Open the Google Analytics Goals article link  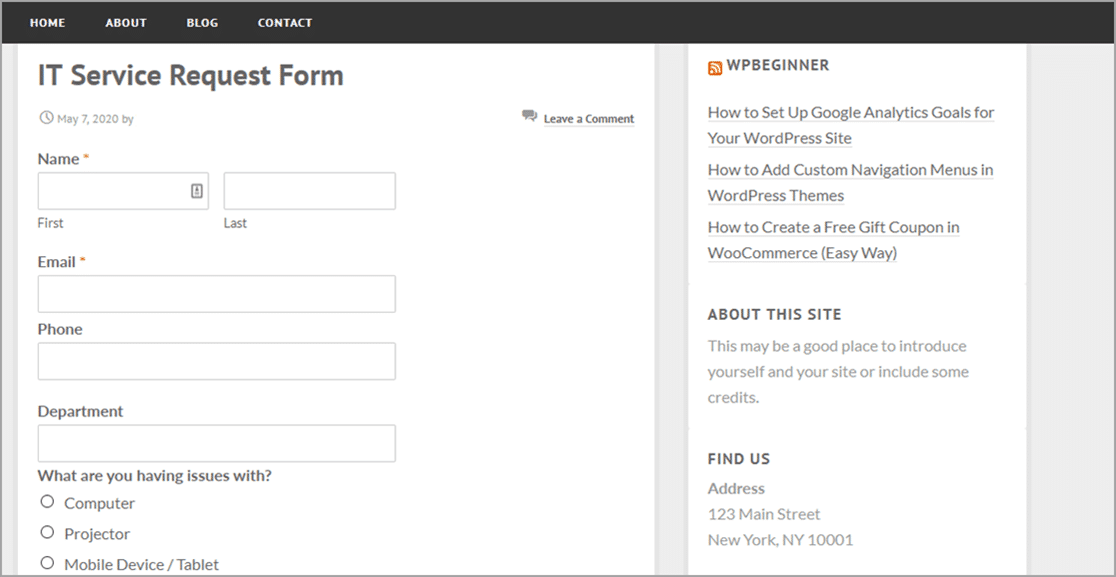851,125
